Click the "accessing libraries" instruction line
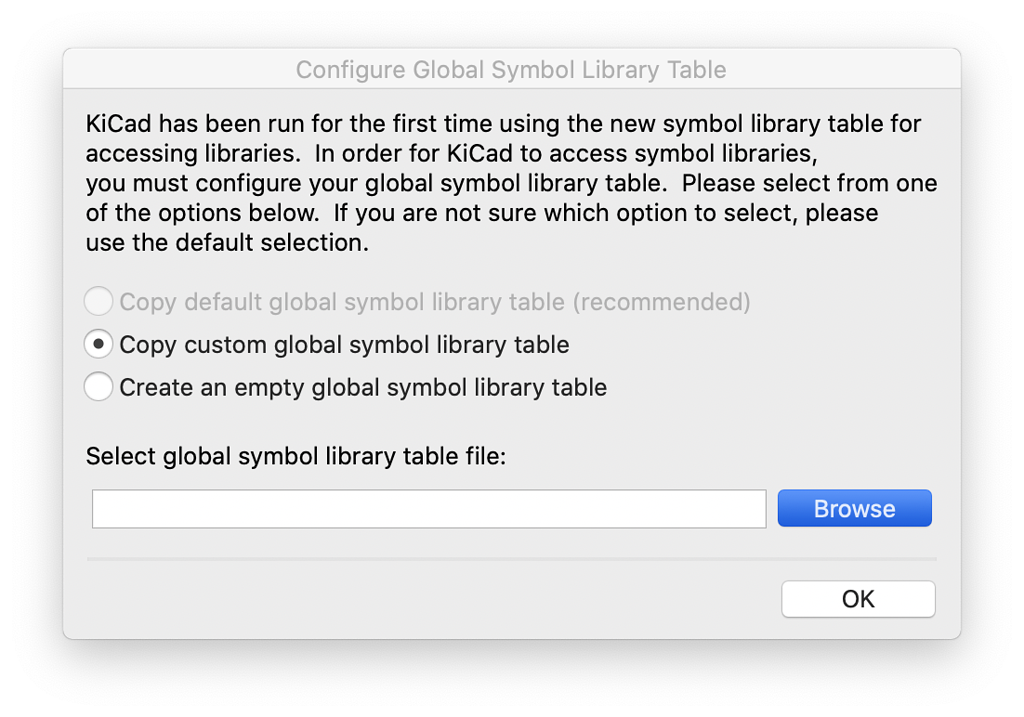 tap(451, 153)
